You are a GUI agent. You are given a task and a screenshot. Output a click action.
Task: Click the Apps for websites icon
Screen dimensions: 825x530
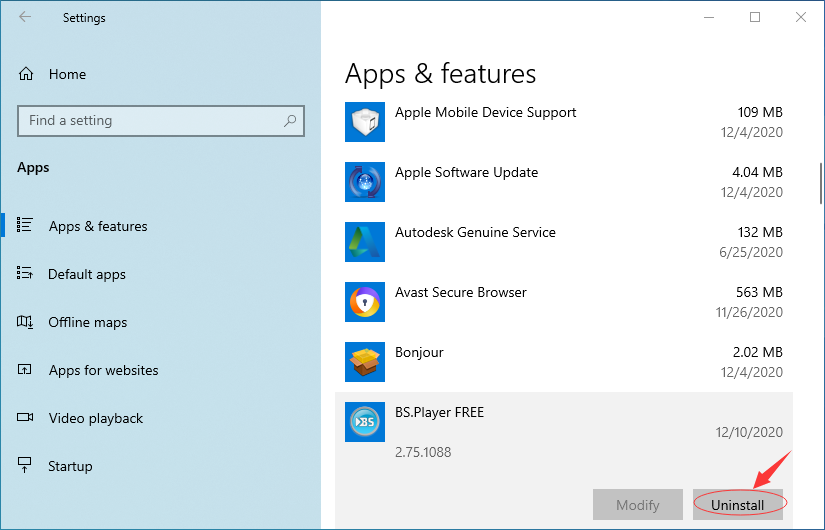25,369
